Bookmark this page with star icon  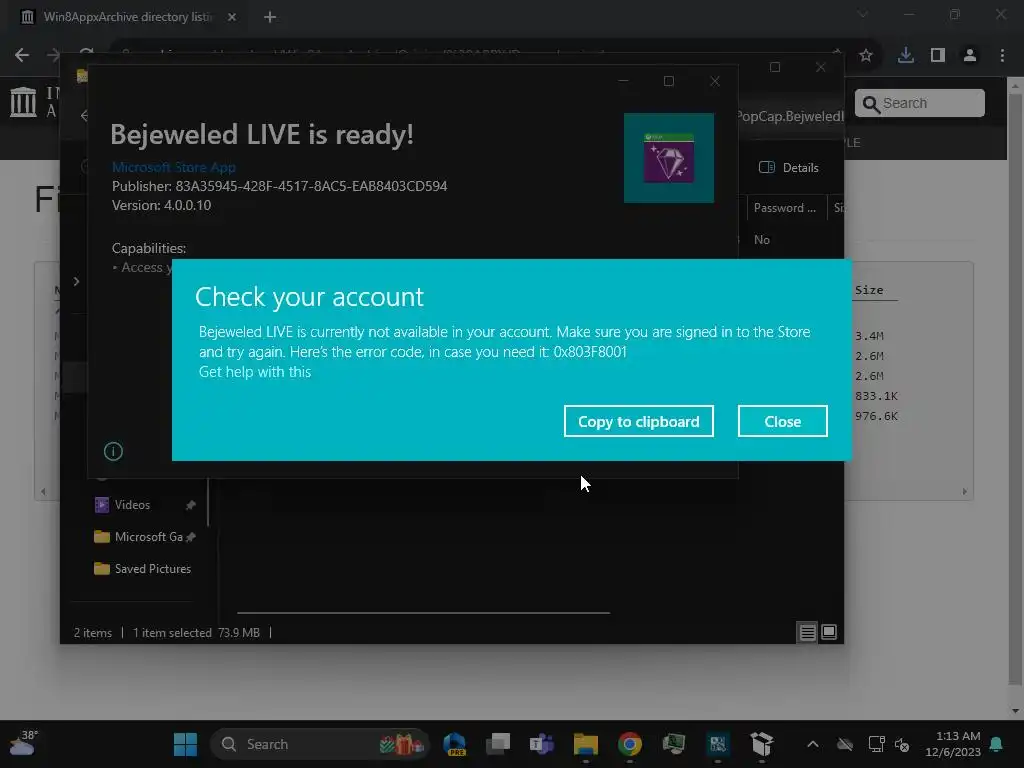point(866,56)
